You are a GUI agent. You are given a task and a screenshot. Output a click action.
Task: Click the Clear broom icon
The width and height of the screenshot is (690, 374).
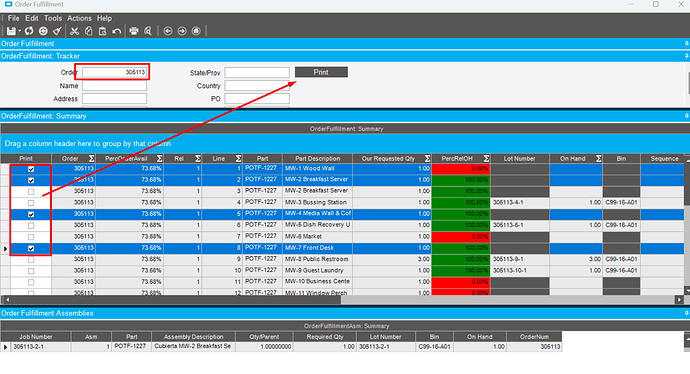pyautogui.click(x=57, y=31)
